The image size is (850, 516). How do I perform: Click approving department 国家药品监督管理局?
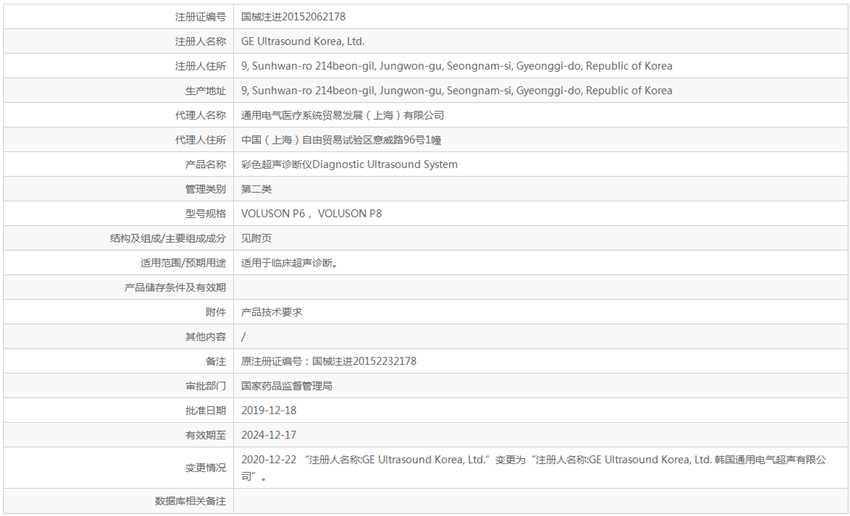click(x=287, y=386)
